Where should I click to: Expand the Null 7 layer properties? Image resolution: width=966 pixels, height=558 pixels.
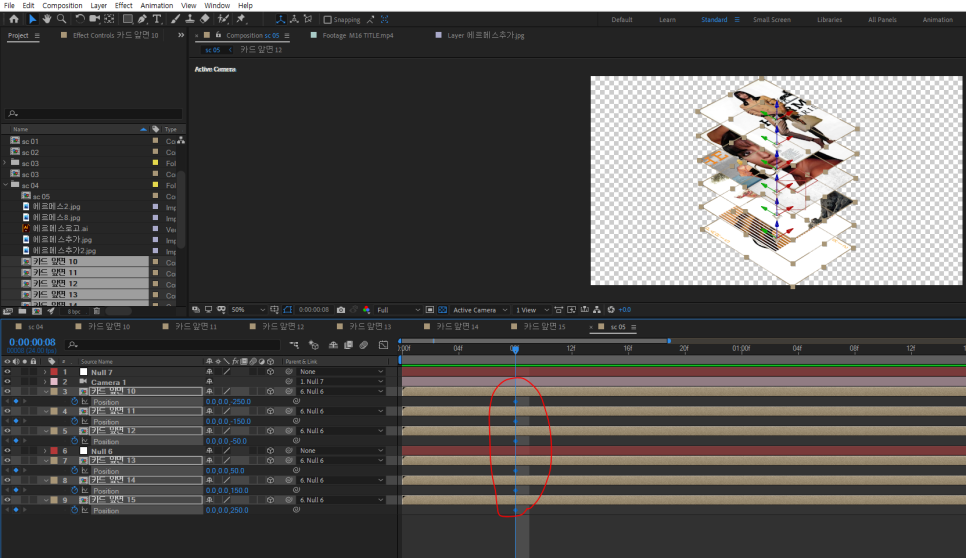pyautogui.click(x=45, y=372)
